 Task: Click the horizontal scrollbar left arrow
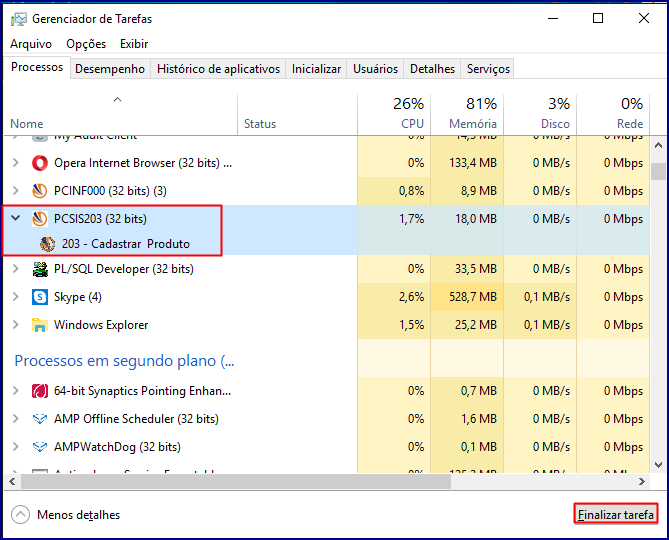(x=12, y=482)
